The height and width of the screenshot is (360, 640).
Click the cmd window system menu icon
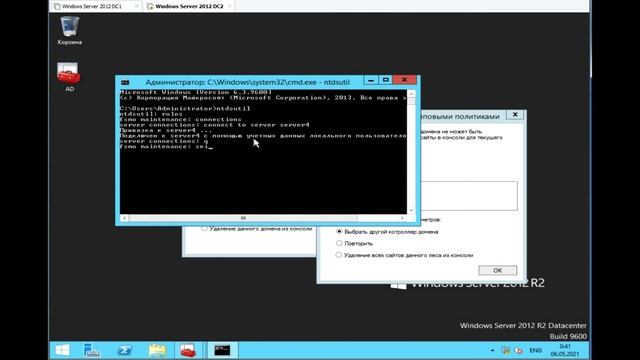(125, 82)
